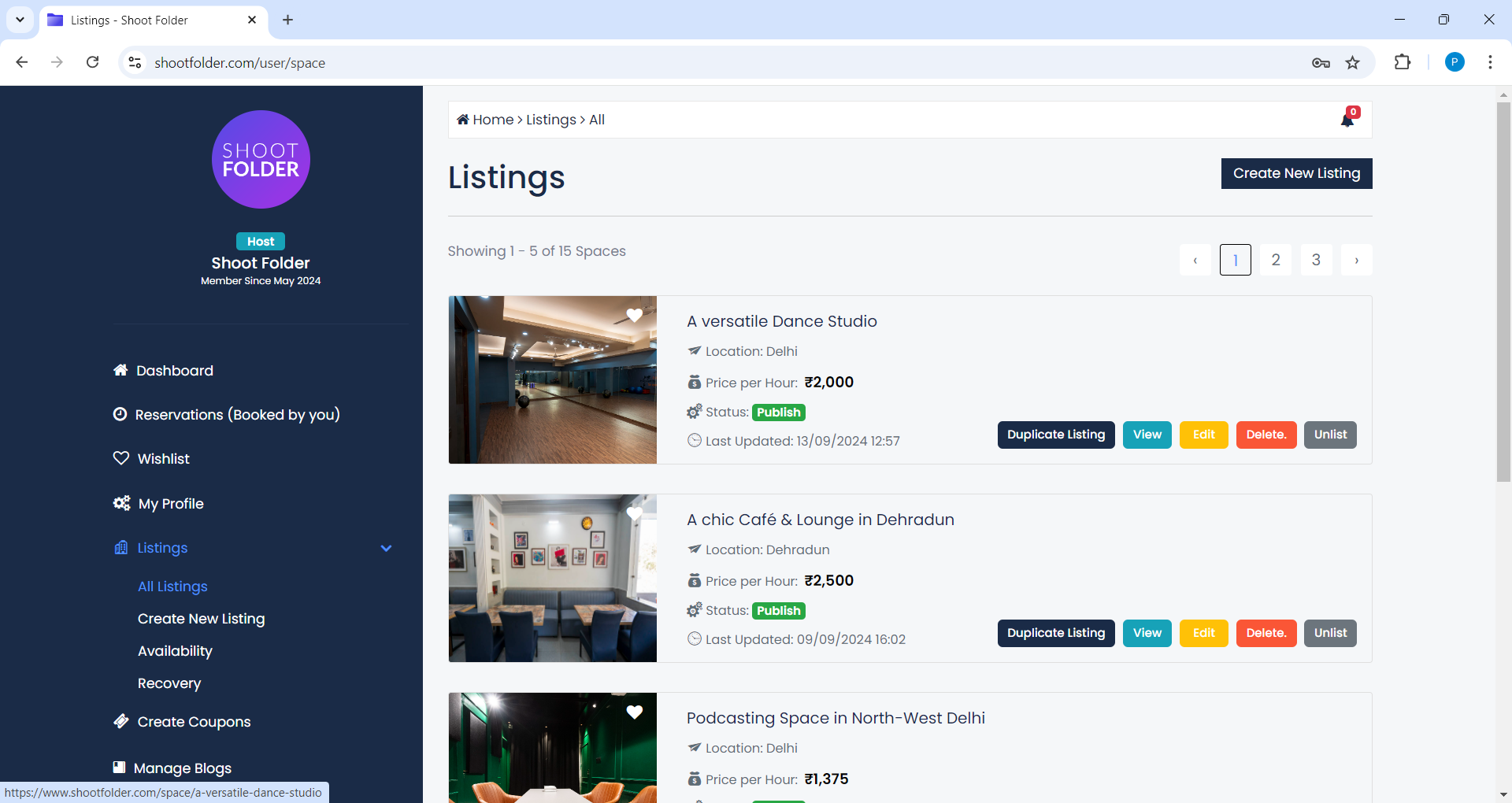View the Café & Lounge listing
The width and height of the screenshot is (1512, 803).
(1147, 633)
